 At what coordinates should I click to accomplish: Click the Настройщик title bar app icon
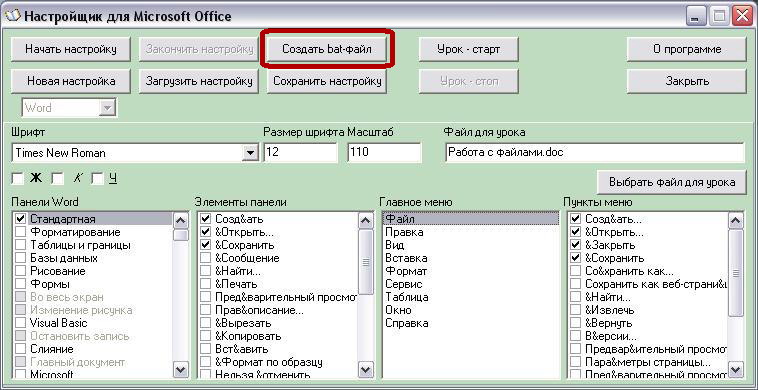click(12, 16)
